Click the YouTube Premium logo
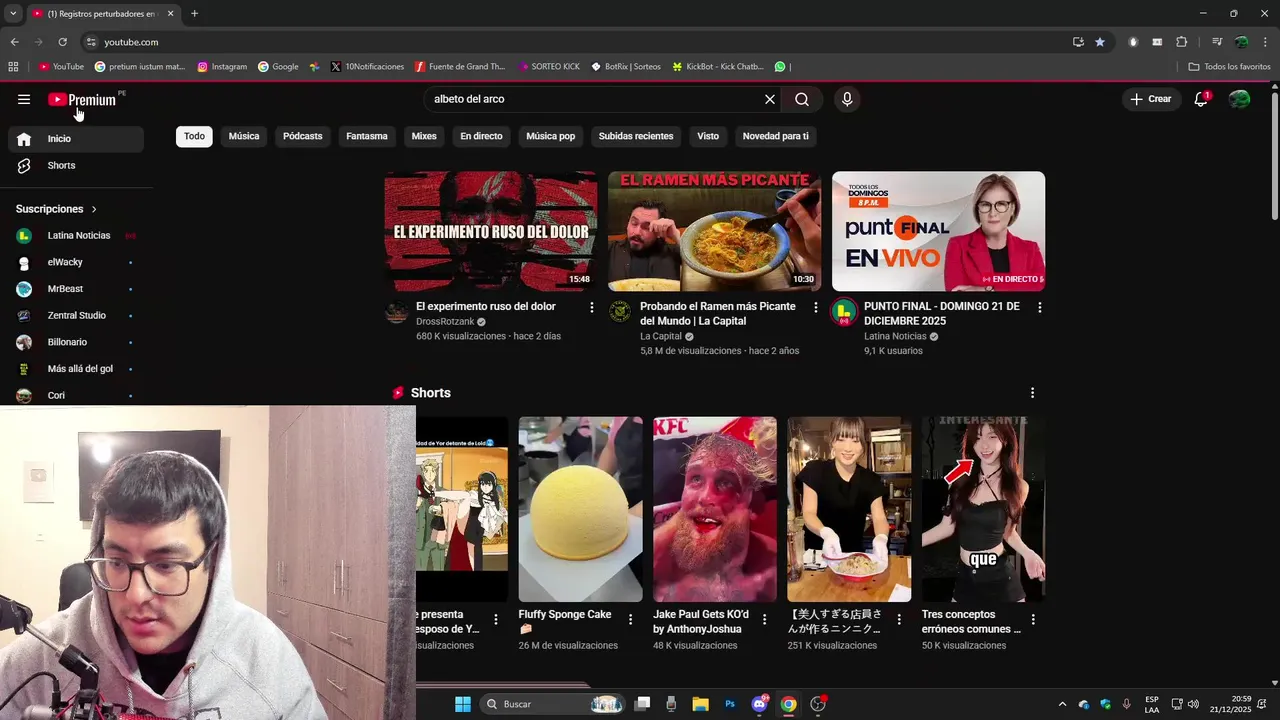Image resolution: width=1280 pixels, height=720 pixels. click(x=82, y=99)
